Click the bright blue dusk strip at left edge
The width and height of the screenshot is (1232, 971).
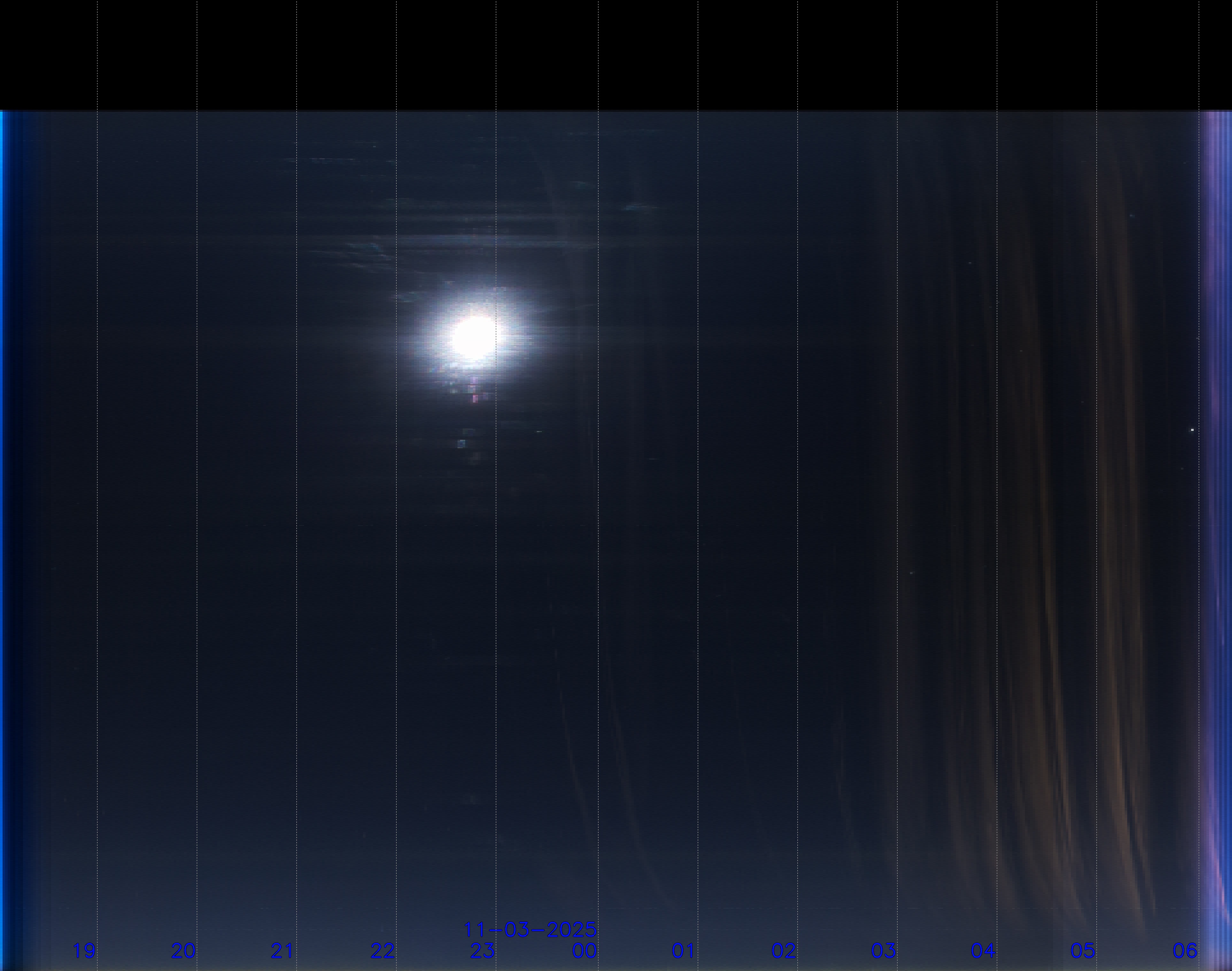point(2,455)
